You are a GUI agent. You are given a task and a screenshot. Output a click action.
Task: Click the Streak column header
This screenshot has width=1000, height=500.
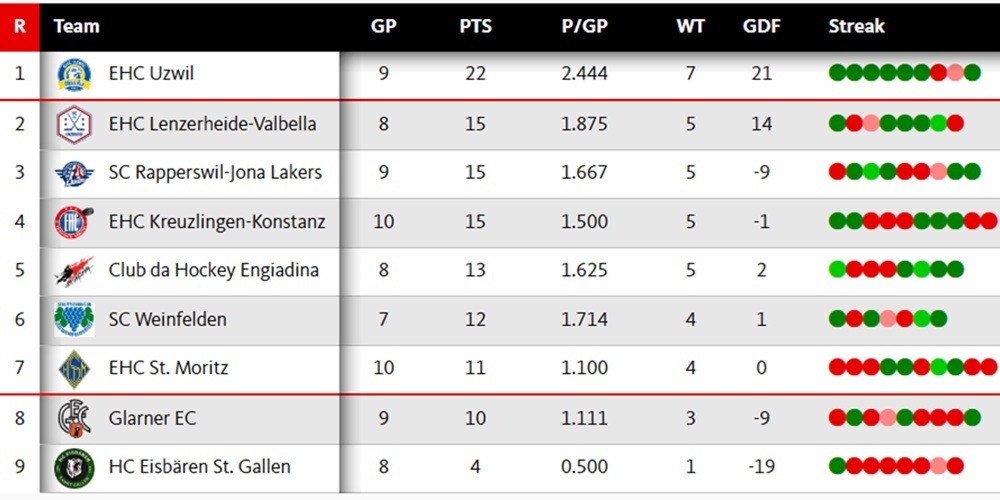click(x=856, y=26)
